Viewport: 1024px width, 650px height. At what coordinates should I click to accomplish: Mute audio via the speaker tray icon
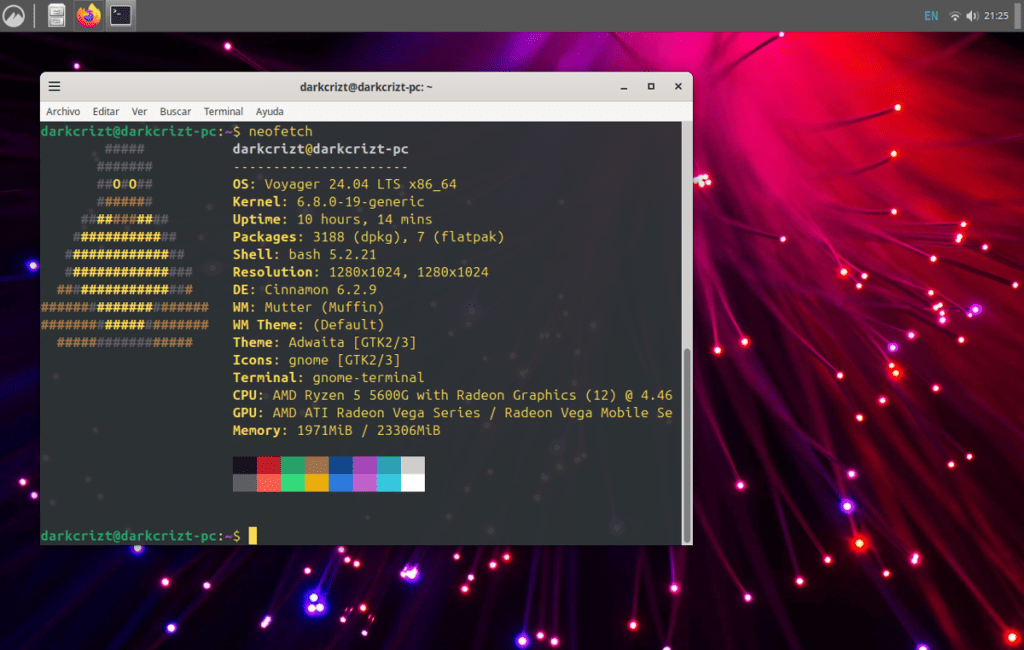click(971, 15)
